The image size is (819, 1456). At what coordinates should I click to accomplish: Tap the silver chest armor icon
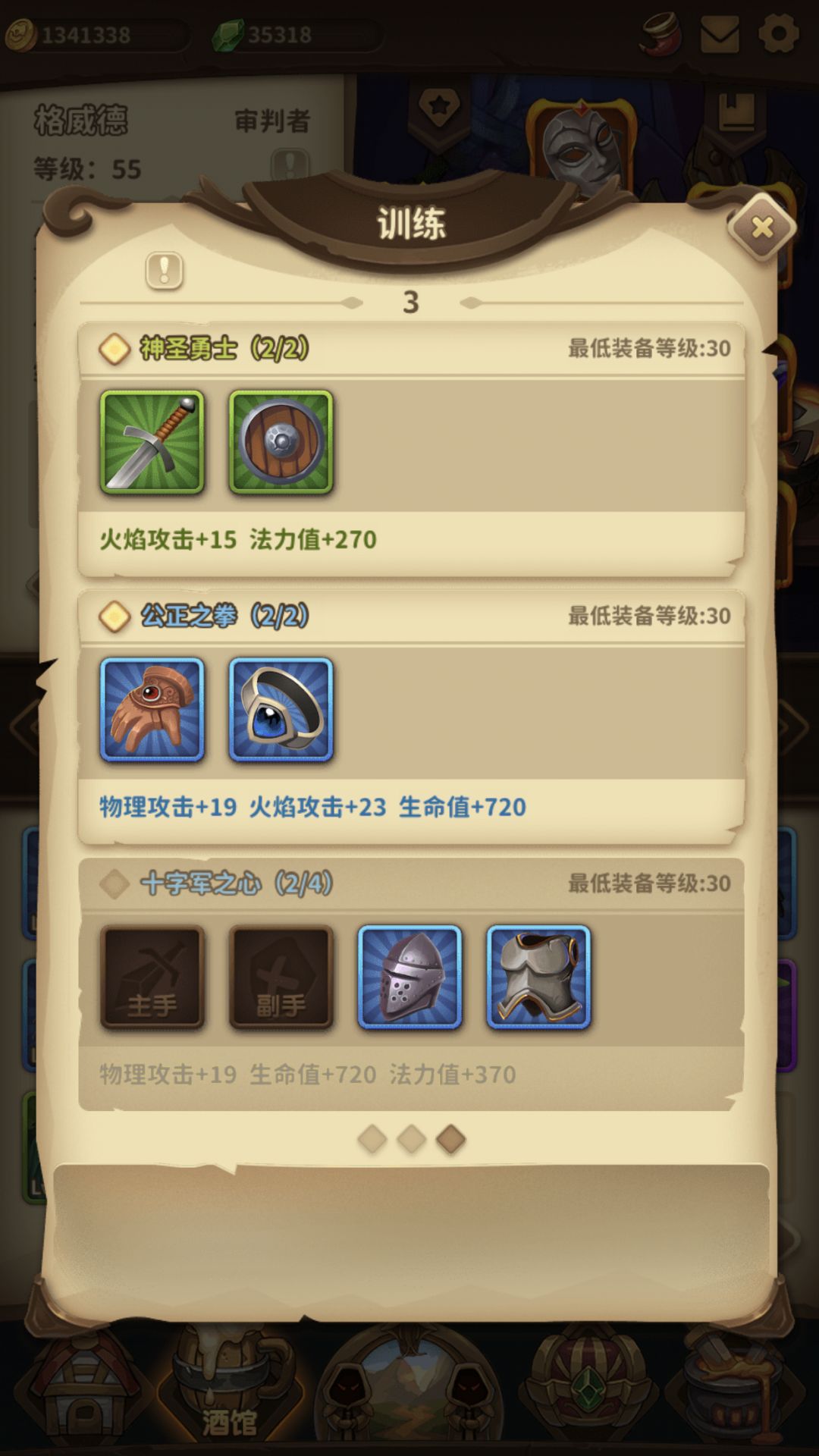pyautogui.click(x=538, y=977)
